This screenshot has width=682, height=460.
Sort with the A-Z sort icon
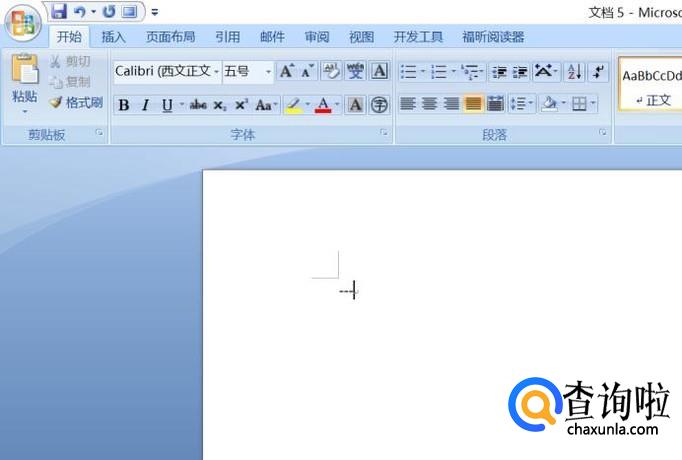click(575, 72)
